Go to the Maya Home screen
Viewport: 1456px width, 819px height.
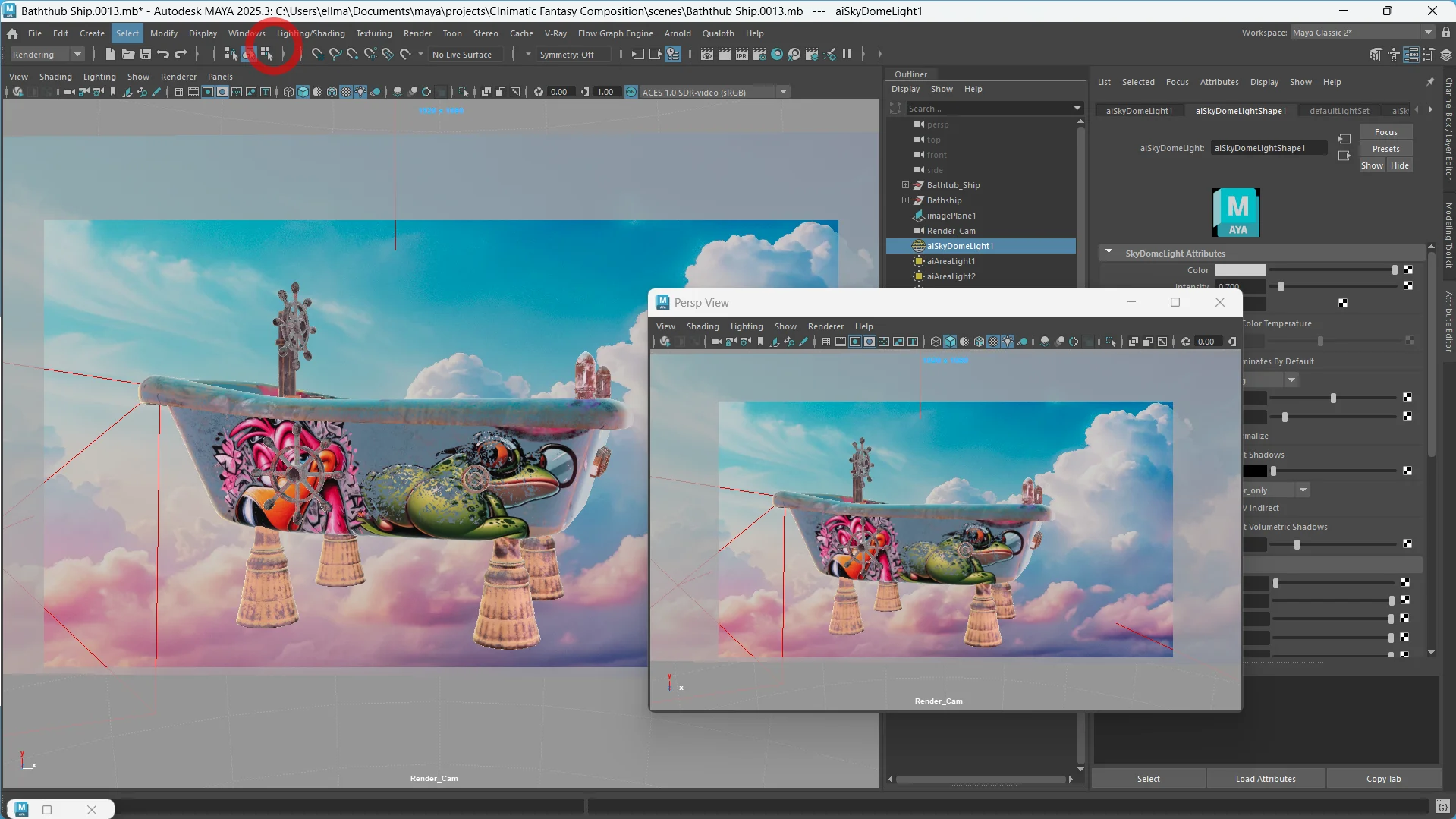(12, 33)
